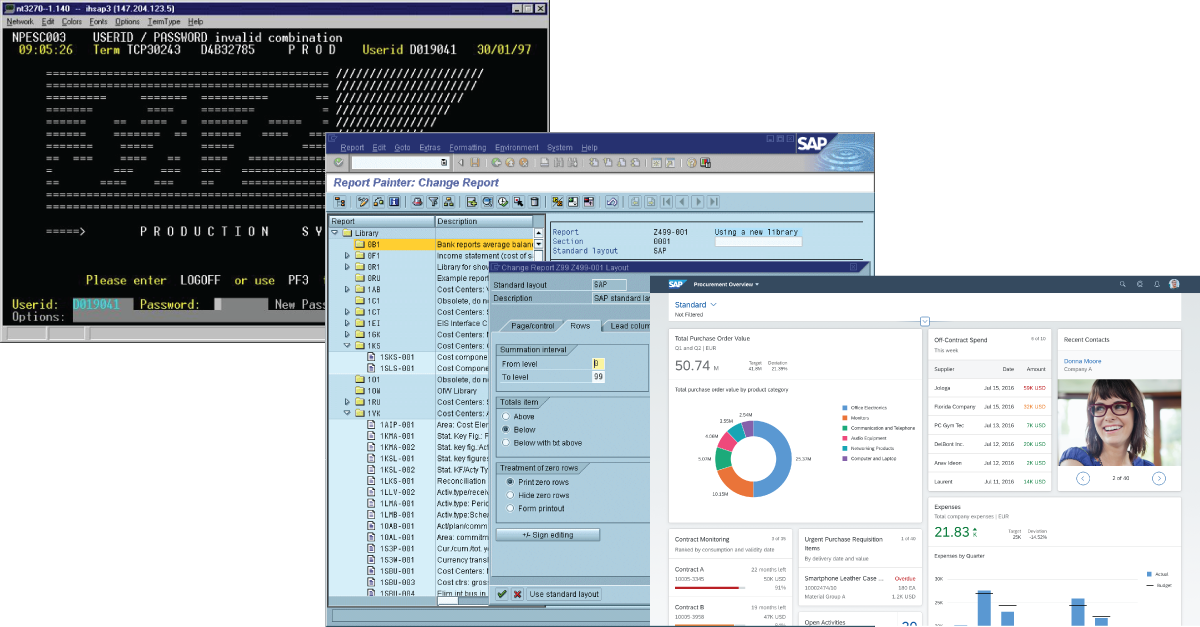Image resolution: width=1200 pixels, height=627 pixels.
Task: Open the Standard variant dropdown chevron
Action: pyautogui.click(x=714, y=304)
